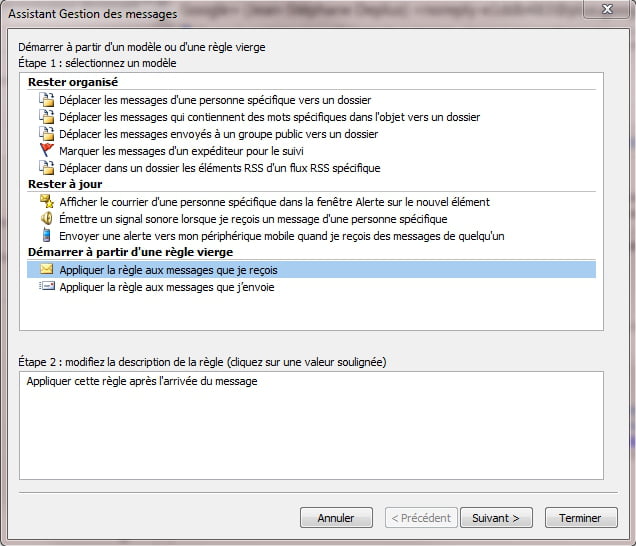Click sent-mail icon for 'messages que j'envoie'
Screen dimensions: 636x546
[x=47, y=286]
